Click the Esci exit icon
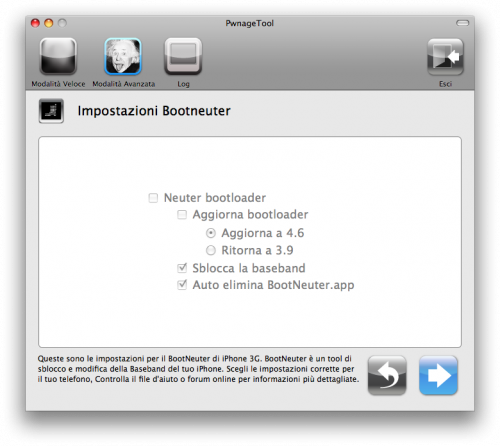Image resolution: width=500 pixels, height=446 pixels. (x=445, y=57)
